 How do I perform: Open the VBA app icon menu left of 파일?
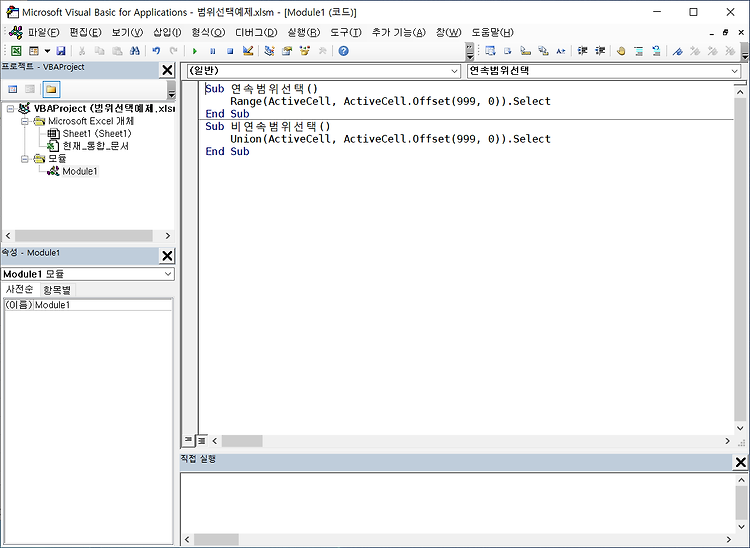16,33
